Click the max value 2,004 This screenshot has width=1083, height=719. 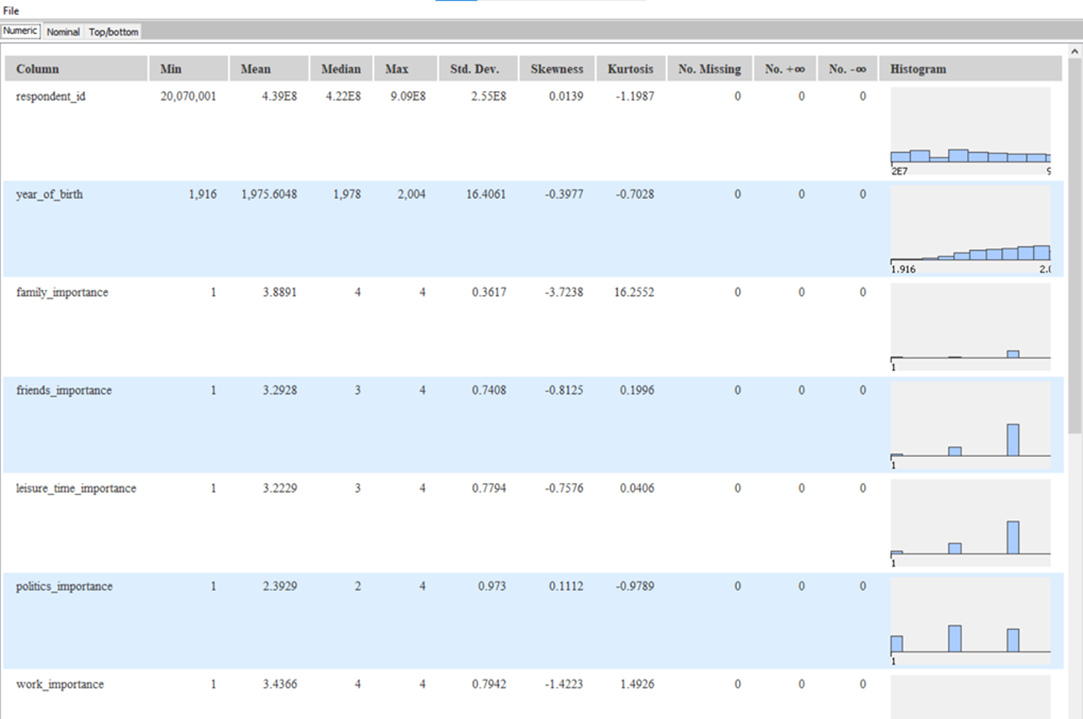pyautogui.click(x=411, y=194)
